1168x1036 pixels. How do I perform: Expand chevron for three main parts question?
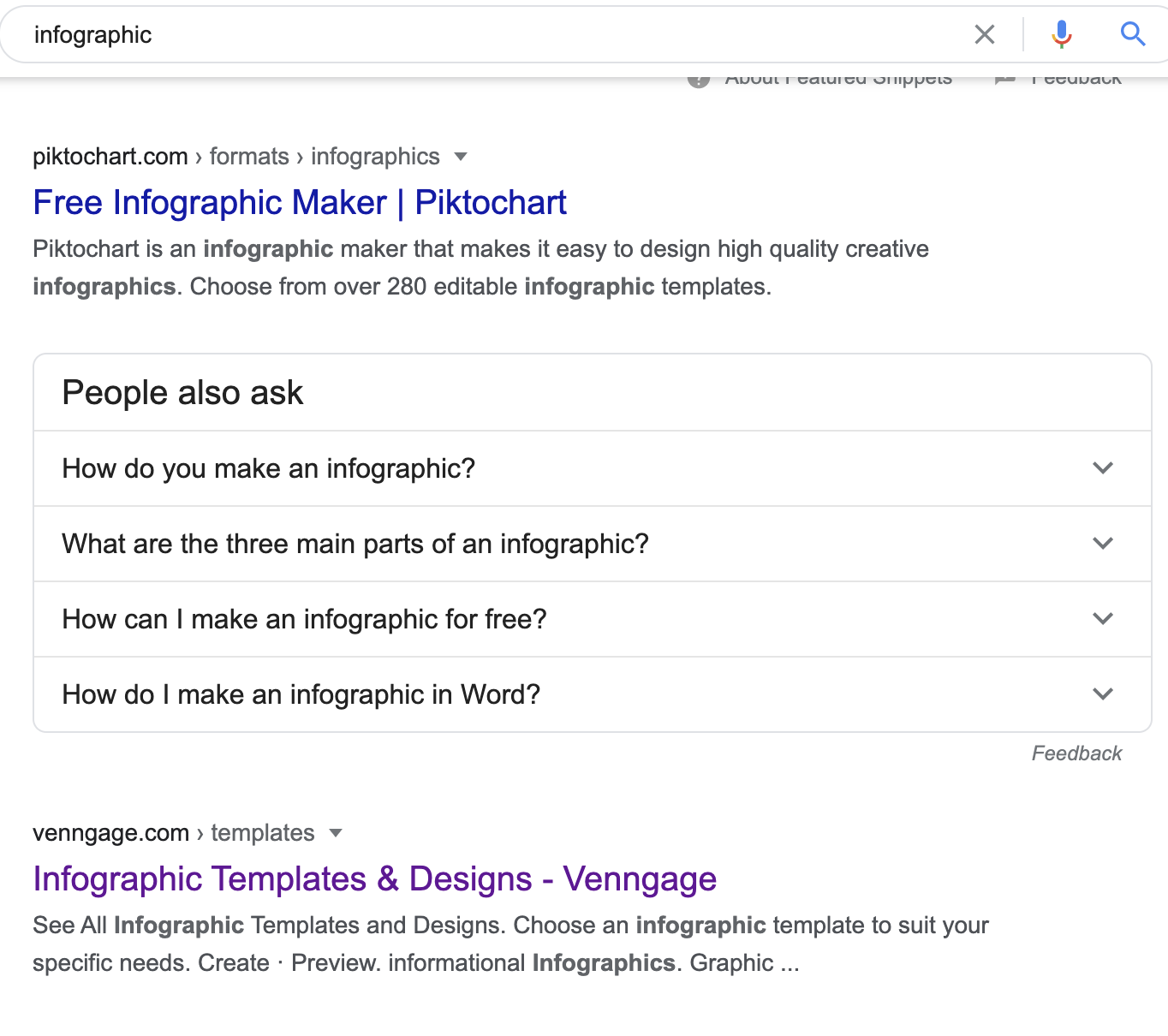1103,544
